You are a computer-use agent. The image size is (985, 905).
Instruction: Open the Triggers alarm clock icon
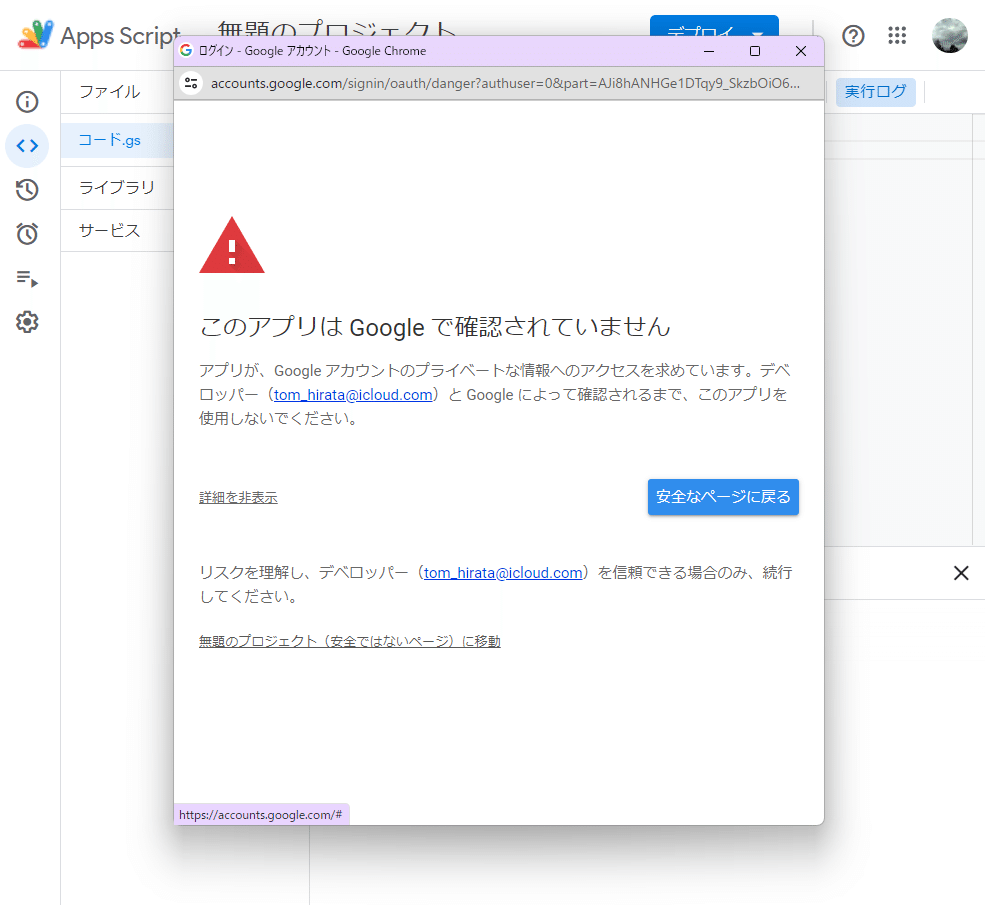27,234
